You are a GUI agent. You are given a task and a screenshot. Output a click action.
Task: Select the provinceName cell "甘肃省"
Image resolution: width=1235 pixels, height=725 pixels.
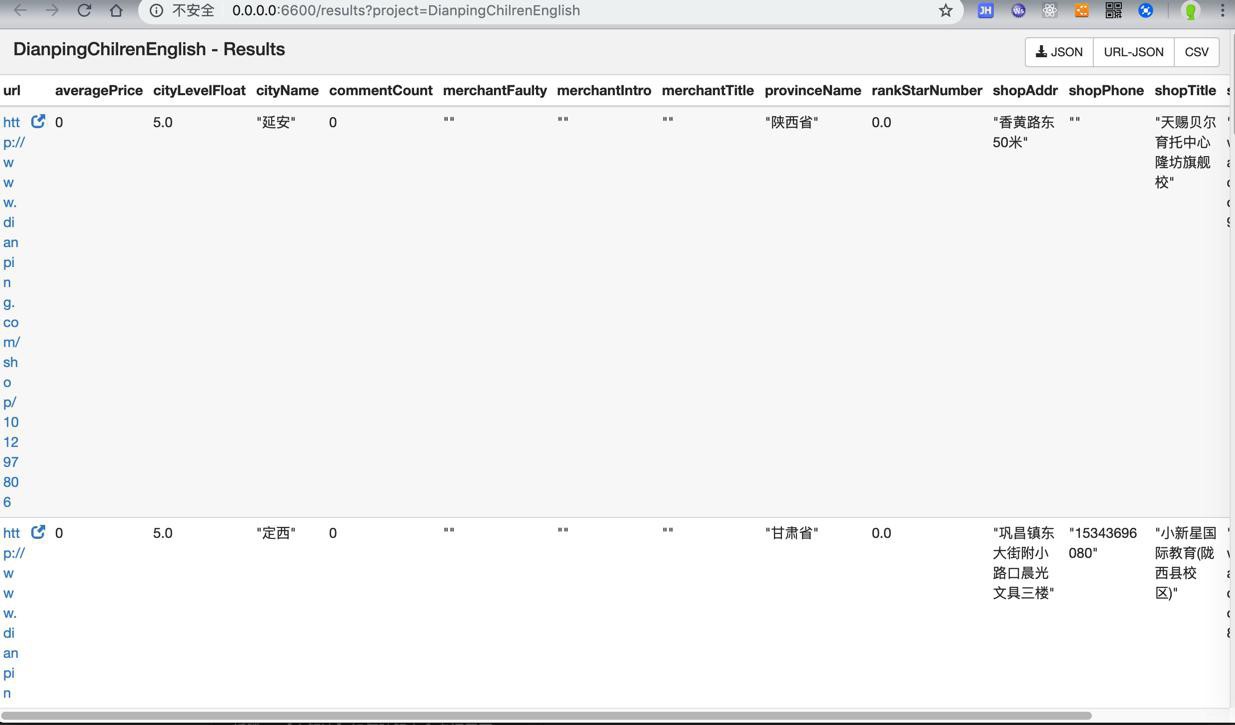click(x=792, y=533)
